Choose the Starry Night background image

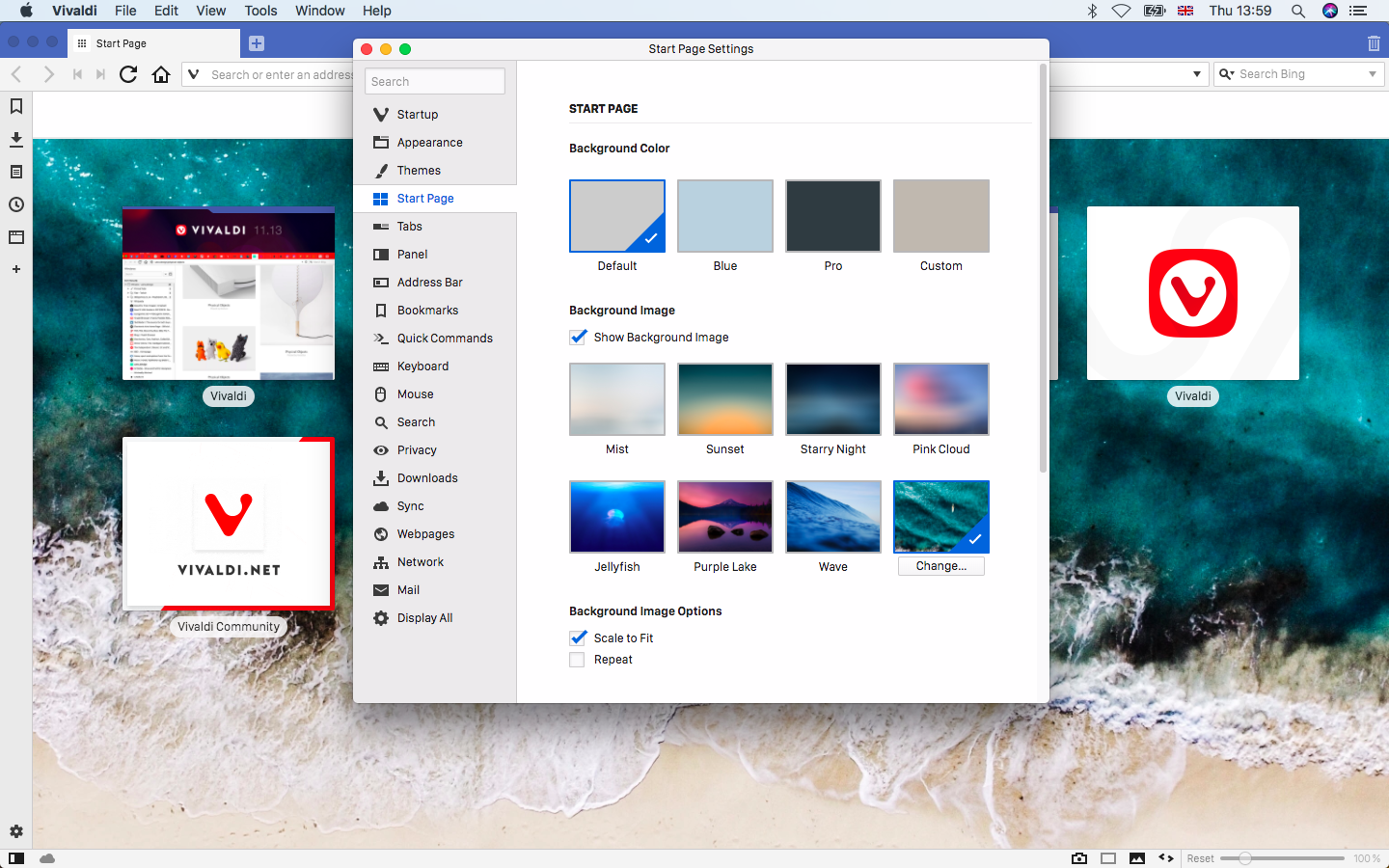(833, 399)
